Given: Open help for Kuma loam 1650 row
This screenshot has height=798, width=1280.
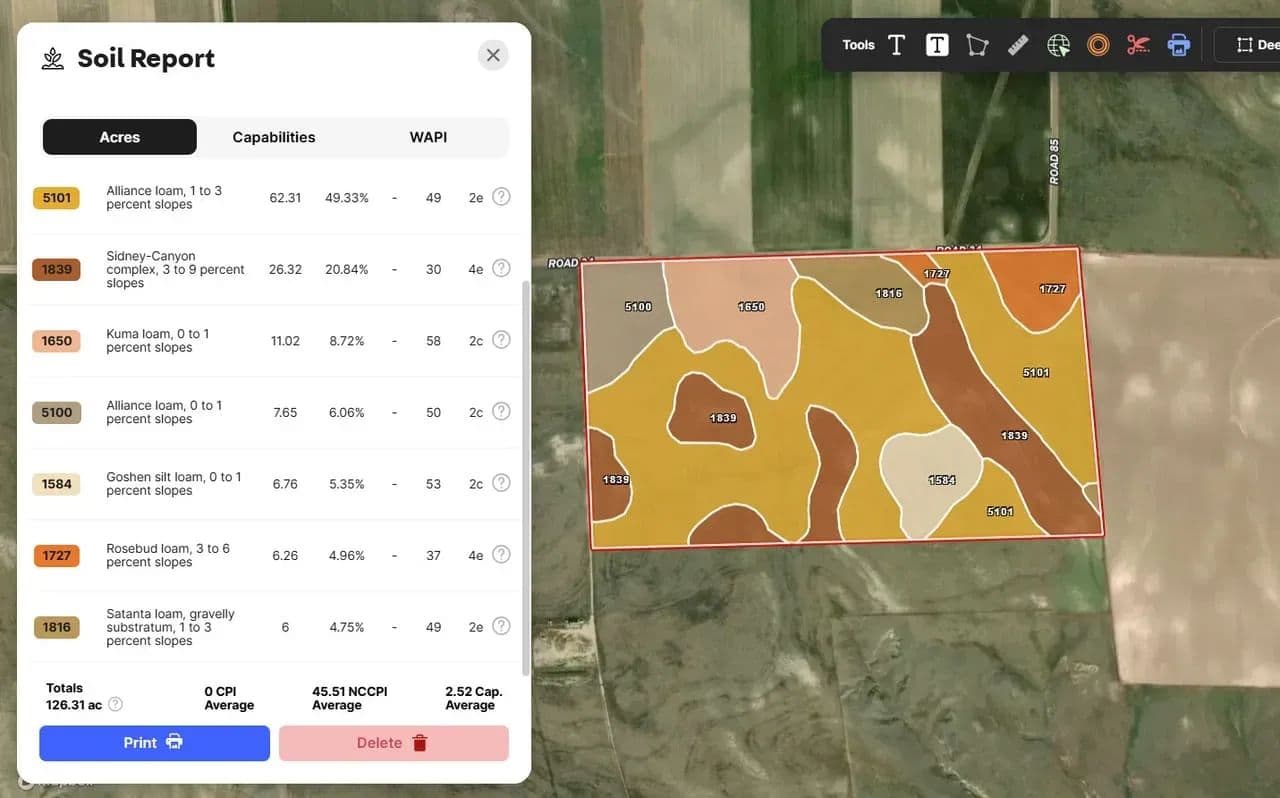Looking at the screenshot, I should click(501, 340).
